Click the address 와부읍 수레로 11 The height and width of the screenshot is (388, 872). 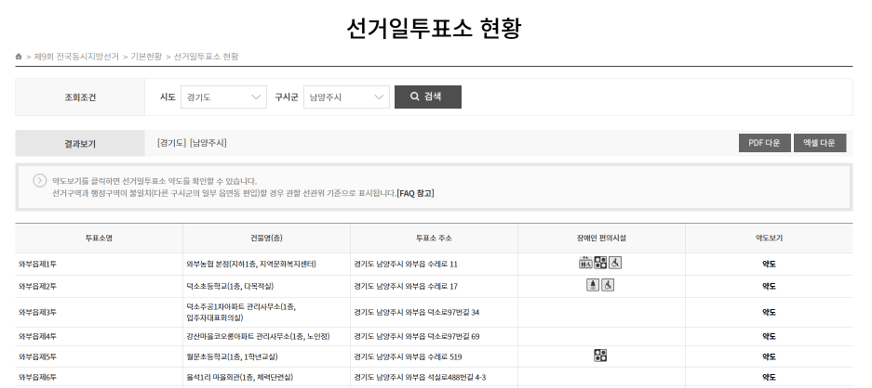[x=405, y=264]
